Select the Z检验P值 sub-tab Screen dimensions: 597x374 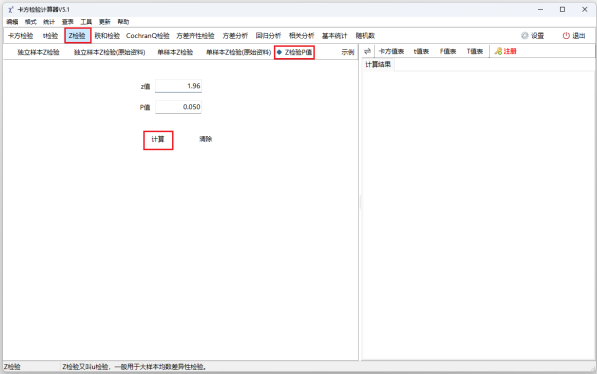[x=294, y=52]
